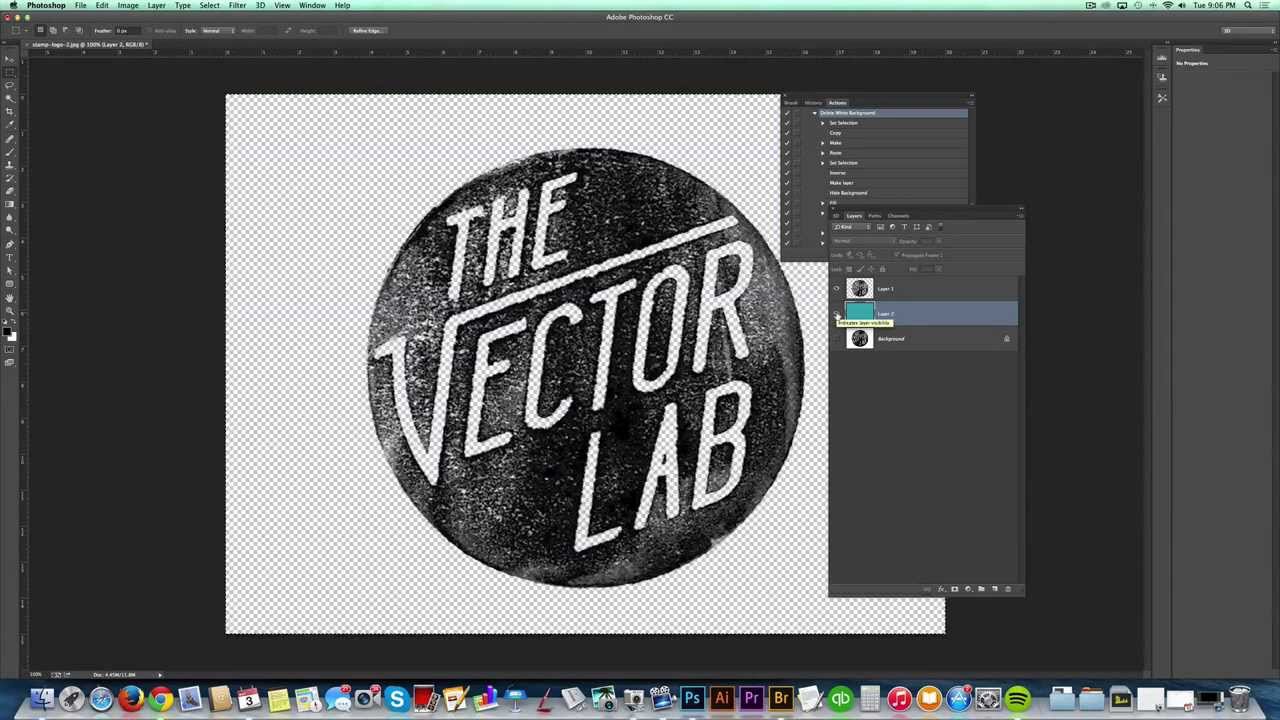This screenshot has width=1280, height=720.
Task: Expand the second Set Selection step
Action: (822, 163)
